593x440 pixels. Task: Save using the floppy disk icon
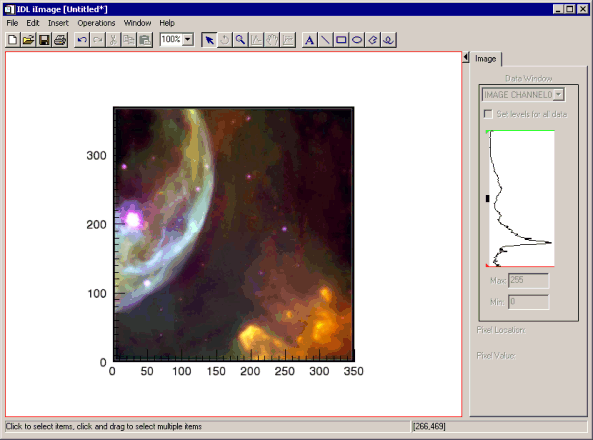pyautogui.click(x=44, y=40)
